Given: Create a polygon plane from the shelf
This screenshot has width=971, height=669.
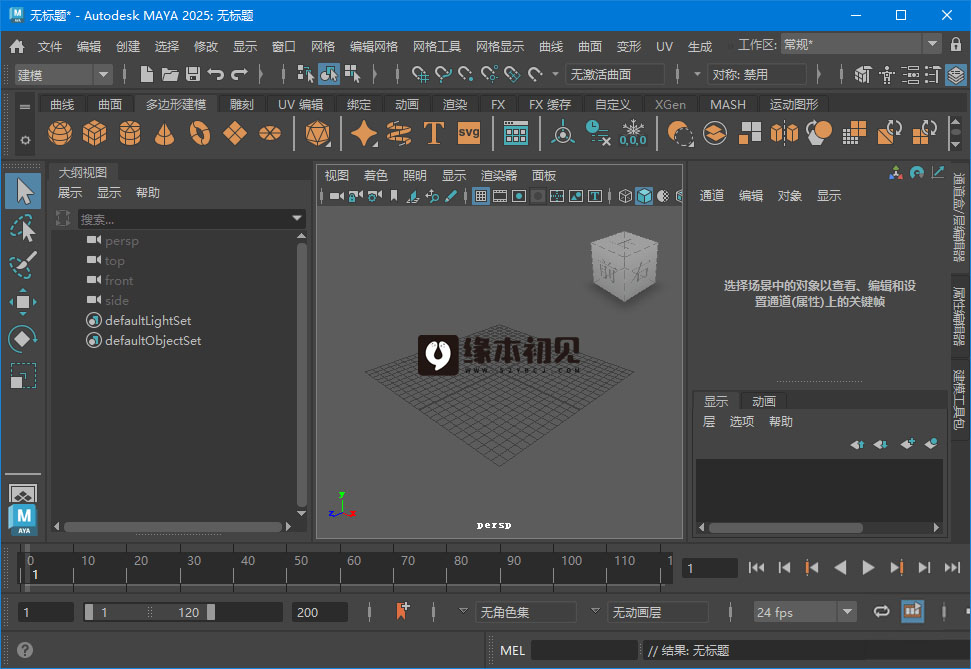Looking at the screenshot, I should [x=235, y=133].
